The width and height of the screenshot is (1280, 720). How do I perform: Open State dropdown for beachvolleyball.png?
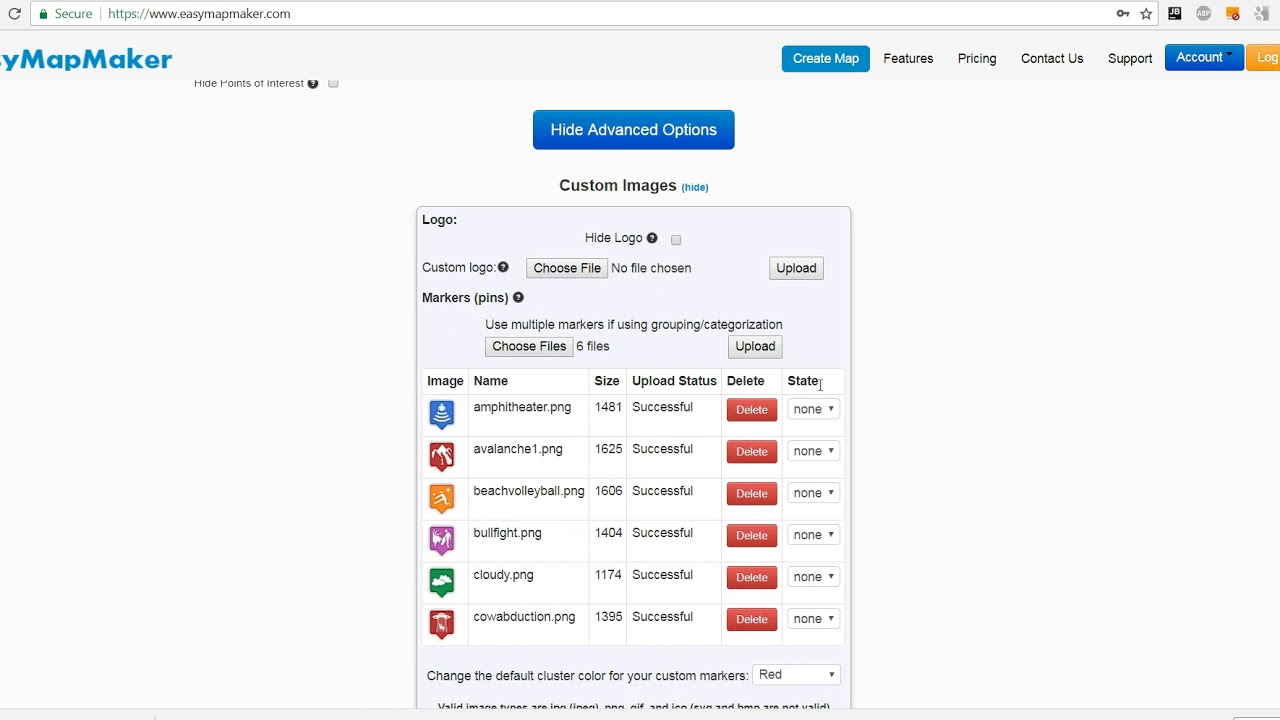813,493
